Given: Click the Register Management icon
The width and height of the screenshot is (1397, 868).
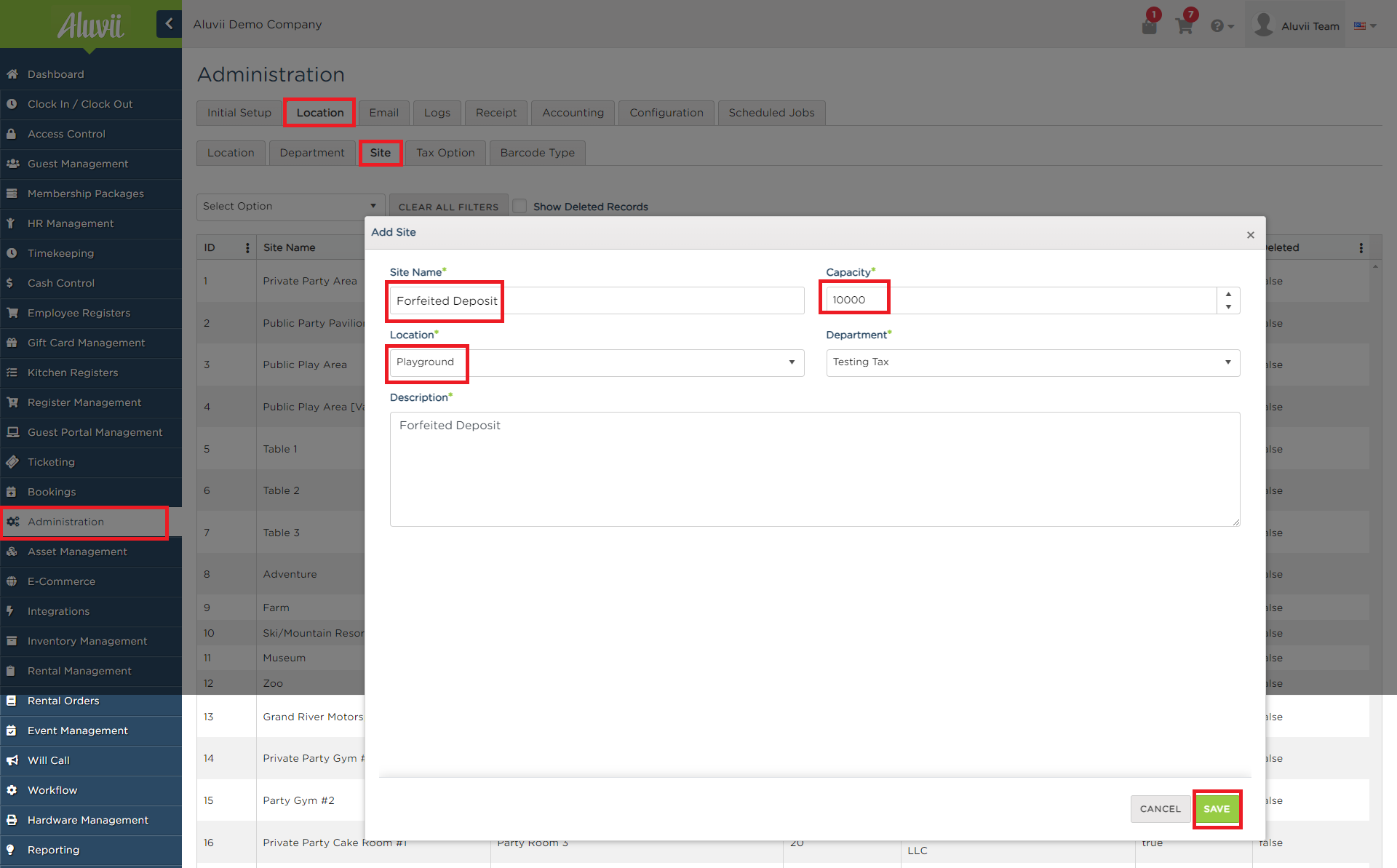Looking at the screenshot, I should 12,402.
